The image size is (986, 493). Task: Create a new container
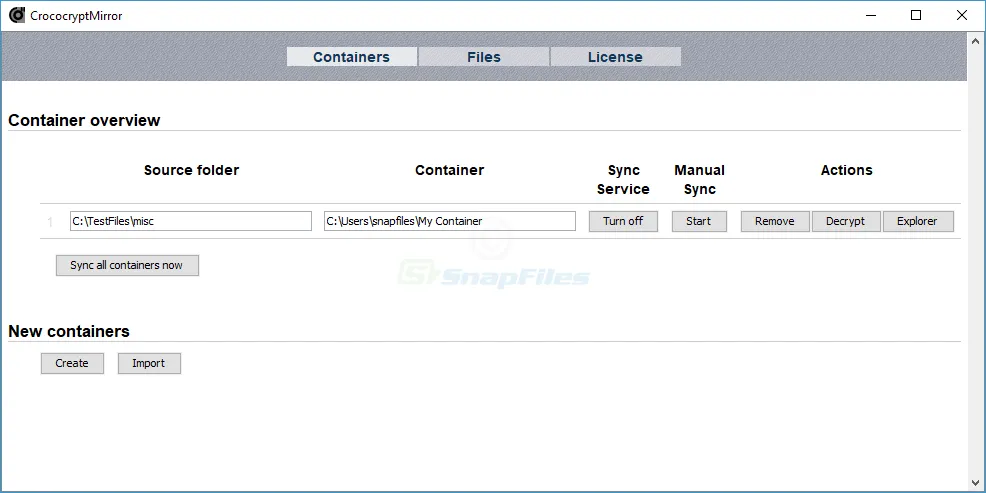[72, 363]
